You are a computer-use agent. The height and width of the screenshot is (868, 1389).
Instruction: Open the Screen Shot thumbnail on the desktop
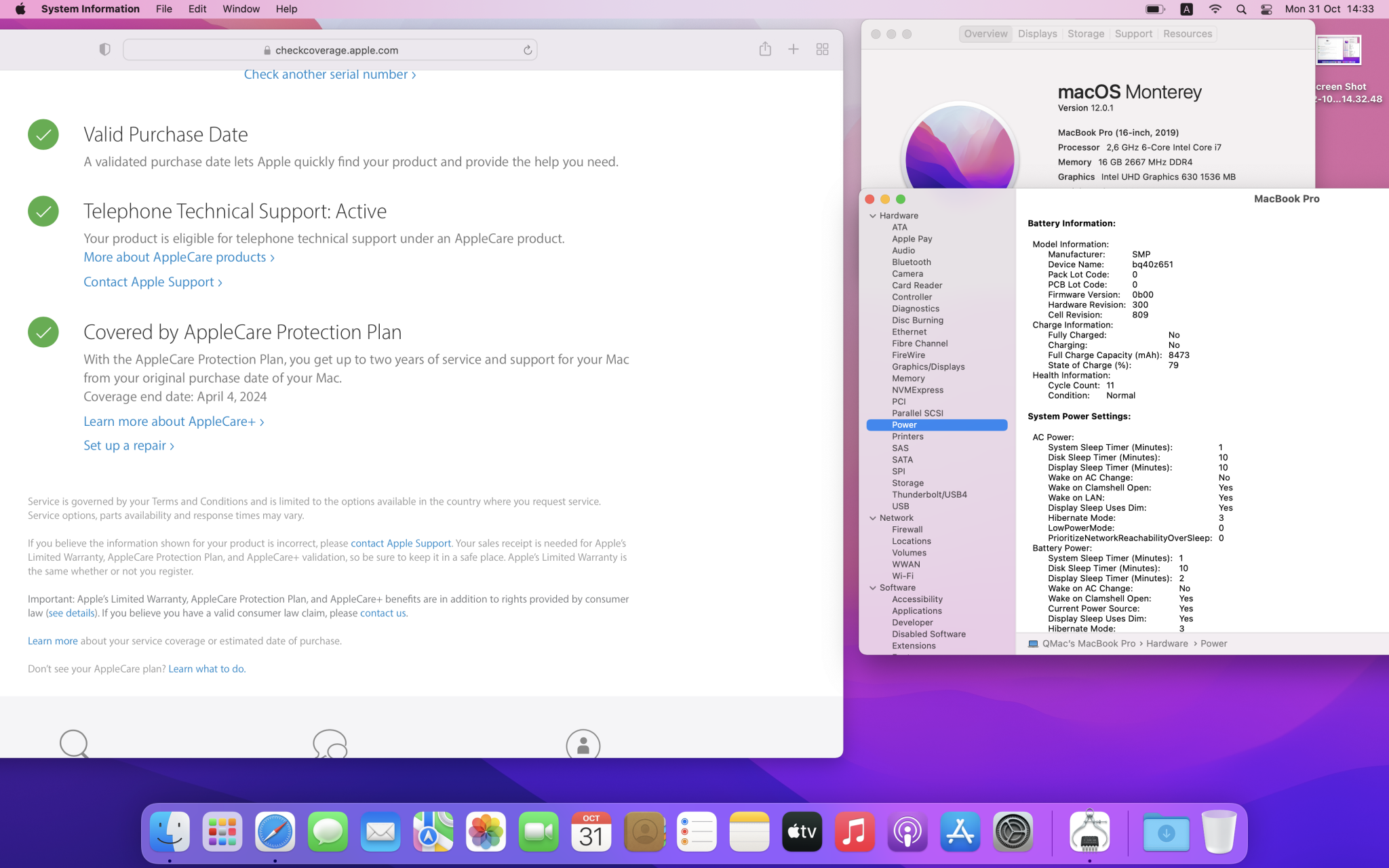1338,52
